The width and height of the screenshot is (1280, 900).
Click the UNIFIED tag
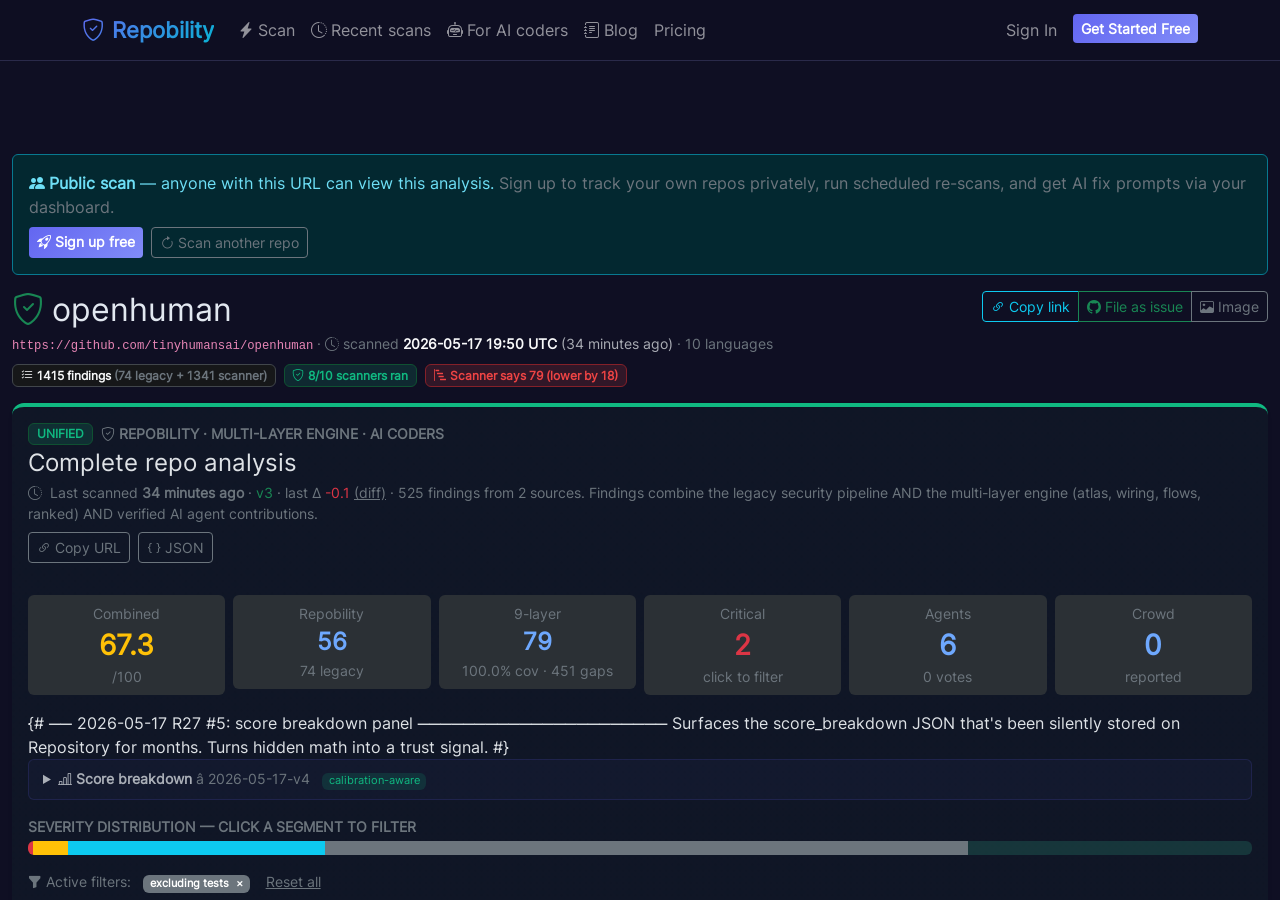(x=60, y=434)
